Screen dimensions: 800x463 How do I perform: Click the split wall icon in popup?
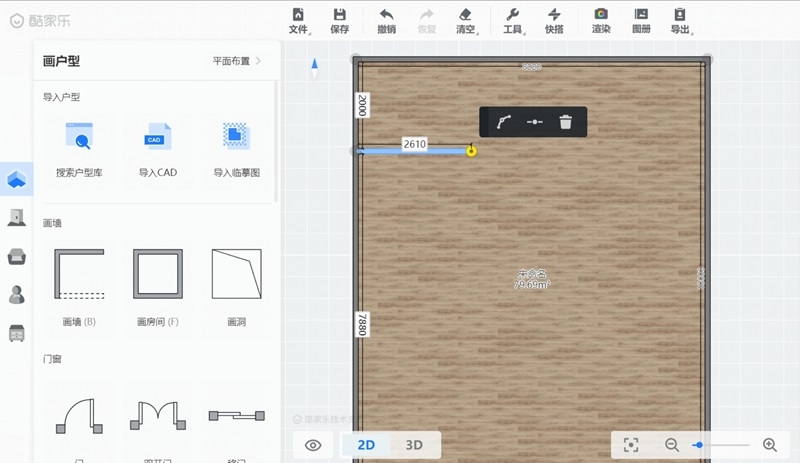[535, 122]
